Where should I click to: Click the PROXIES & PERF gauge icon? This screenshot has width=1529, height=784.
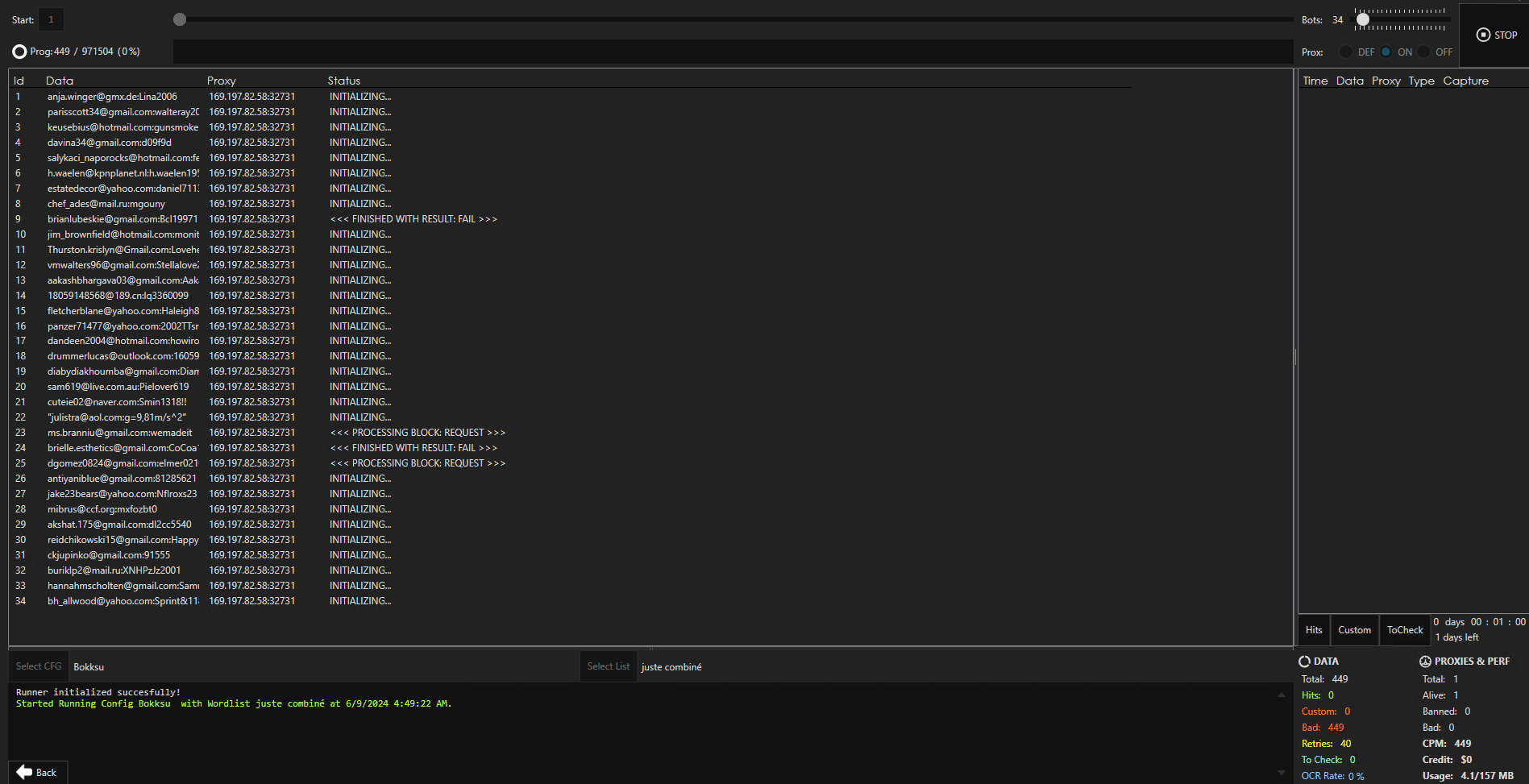click(1425, 662)
